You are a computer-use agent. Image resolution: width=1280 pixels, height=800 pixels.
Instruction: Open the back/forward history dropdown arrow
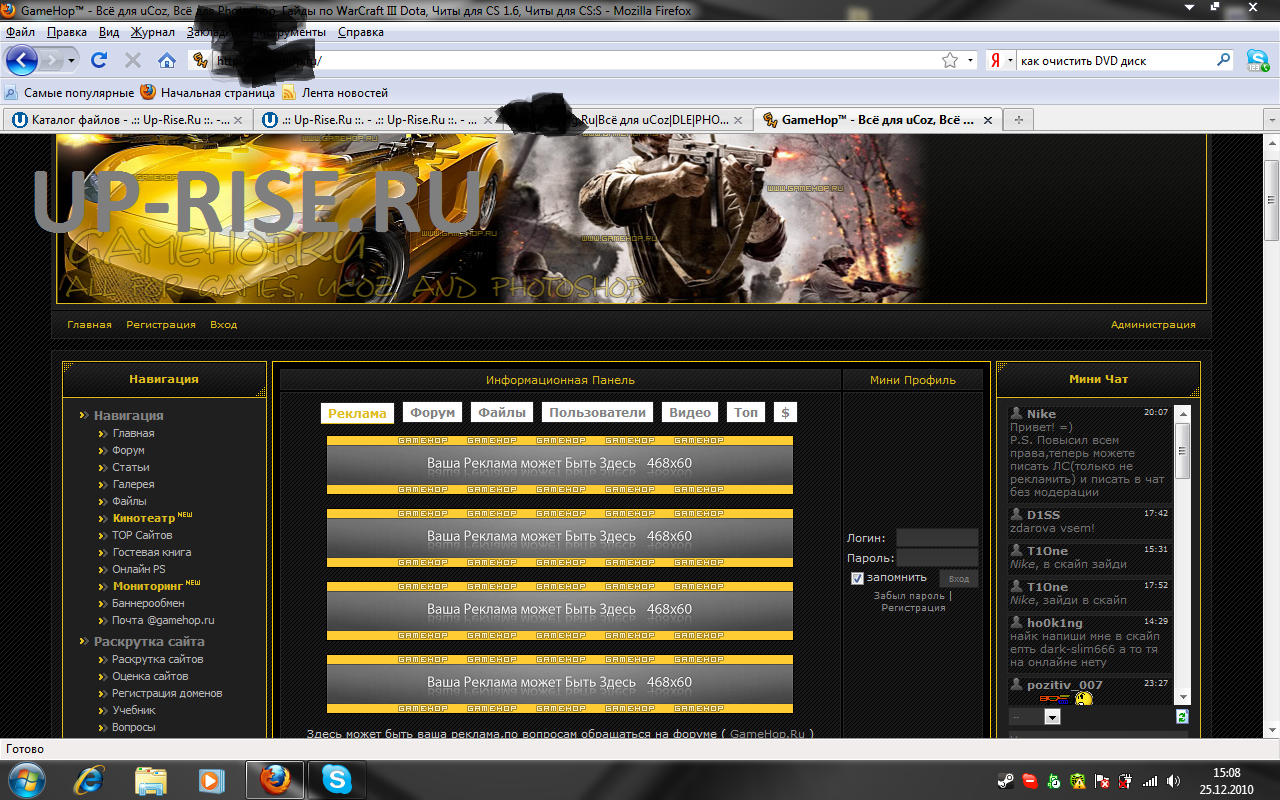click(x=72, y=60)
